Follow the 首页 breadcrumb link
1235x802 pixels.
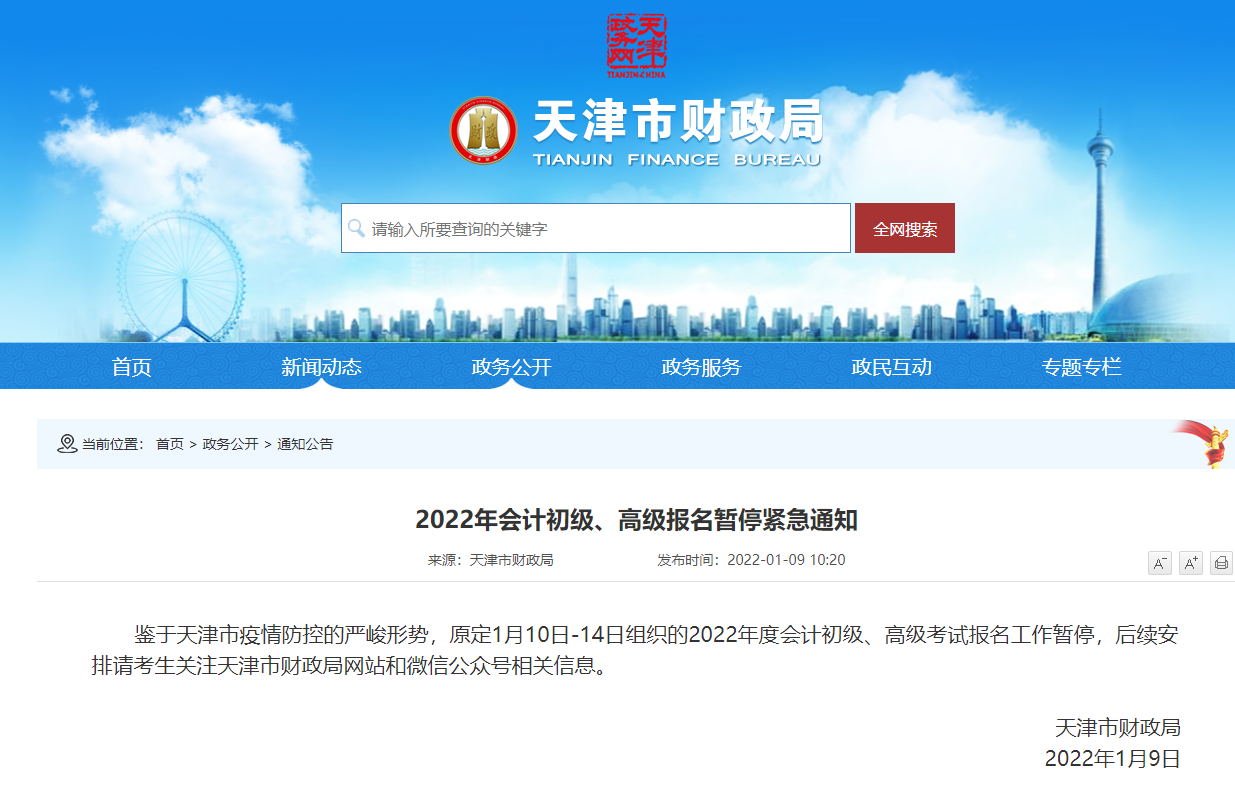[x=170, y=444]
